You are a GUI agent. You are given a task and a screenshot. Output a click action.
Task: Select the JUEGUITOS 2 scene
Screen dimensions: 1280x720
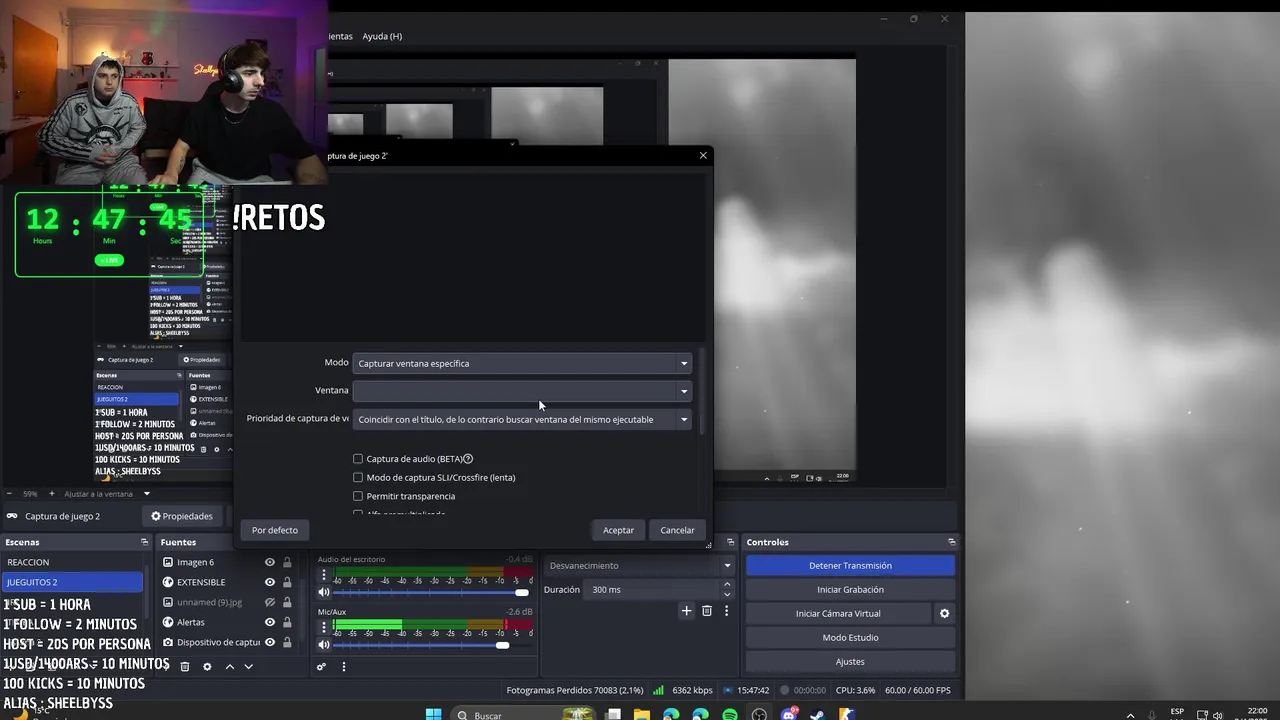(72, 582)
